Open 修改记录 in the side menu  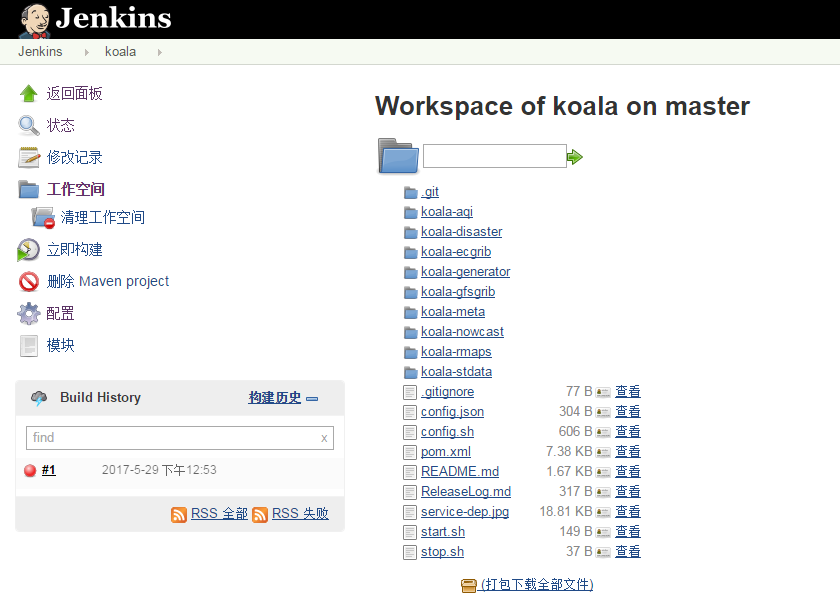click(x=74, y=158)
